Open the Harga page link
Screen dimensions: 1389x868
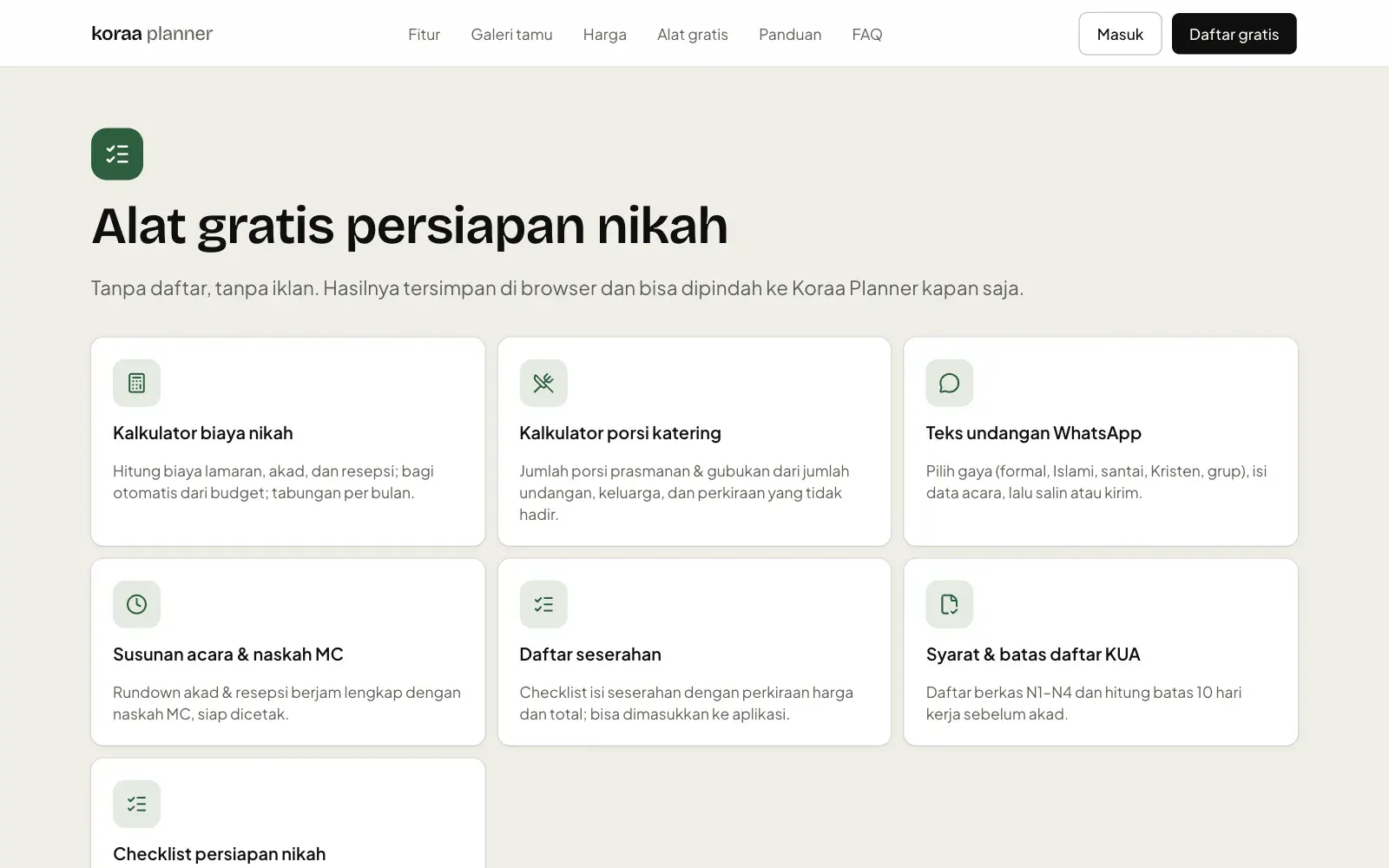tap(605, 34)
